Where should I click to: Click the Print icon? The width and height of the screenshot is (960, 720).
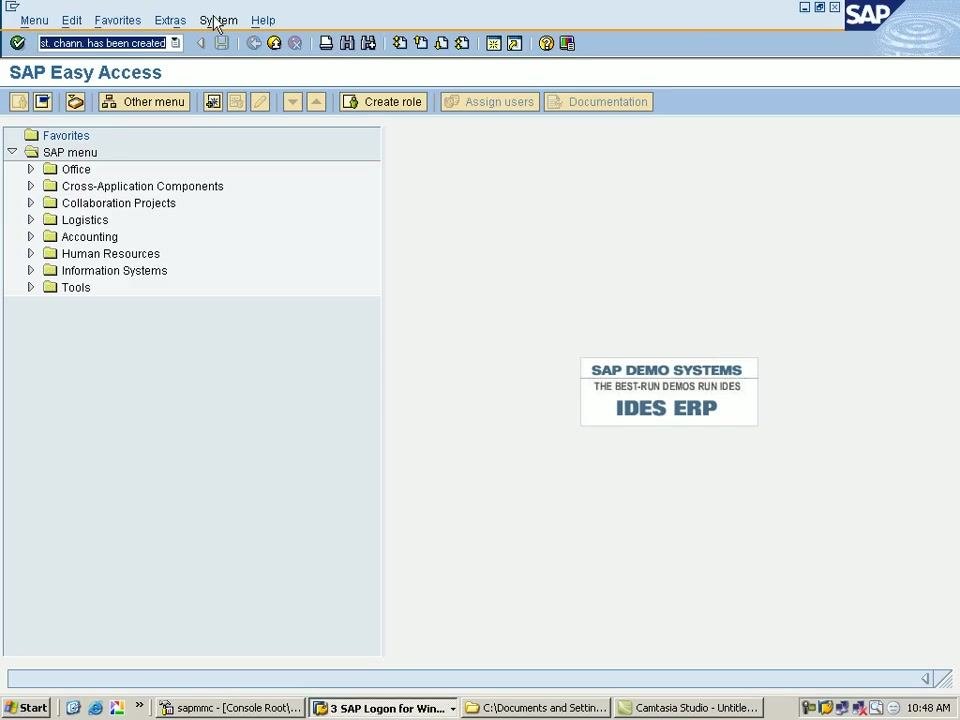(326, 43)
